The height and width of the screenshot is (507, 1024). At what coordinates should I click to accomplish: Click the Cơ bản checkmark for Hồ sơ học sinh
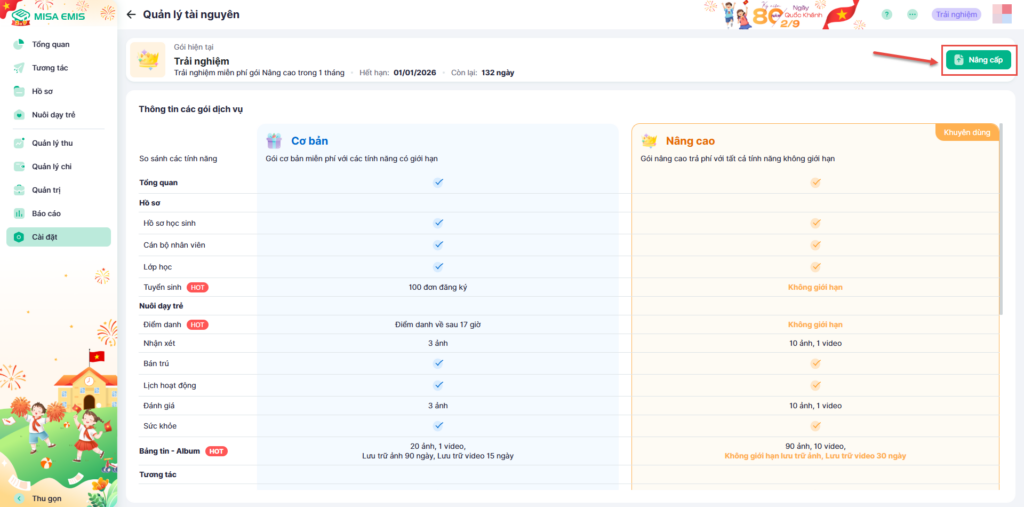[438, 223]
